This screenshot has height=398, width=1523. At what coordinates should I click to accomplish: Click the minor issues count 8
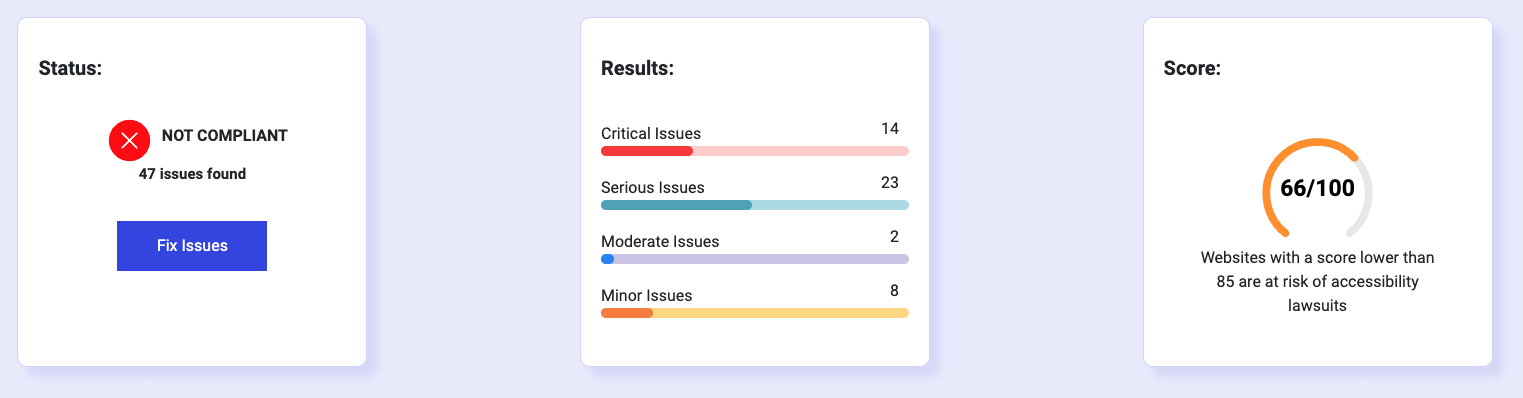tap(894, 291)
